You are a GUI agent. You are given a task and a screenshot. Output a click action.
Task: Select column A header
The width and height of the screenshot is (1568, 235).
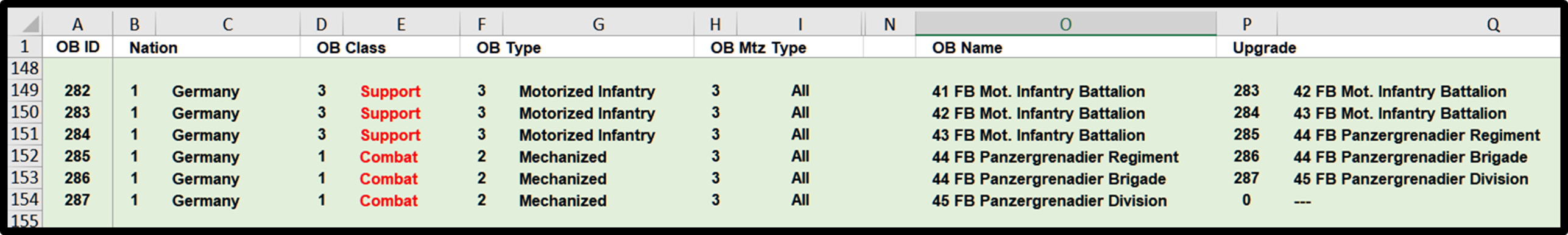click(x=77, y=24)
